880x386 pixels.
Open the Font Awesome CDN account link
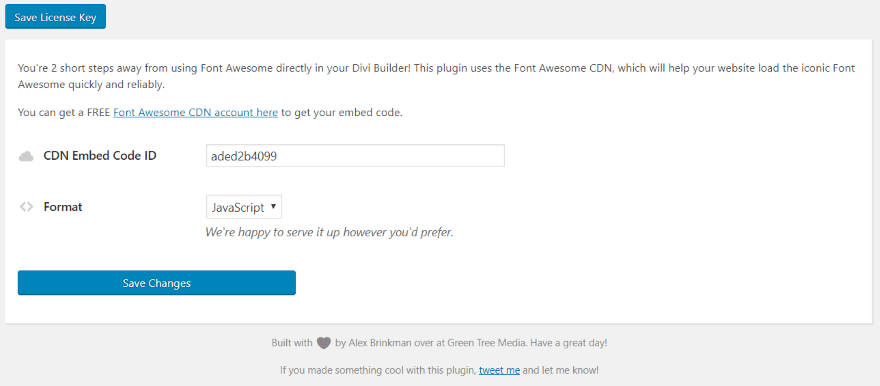[x=195, y=112]
